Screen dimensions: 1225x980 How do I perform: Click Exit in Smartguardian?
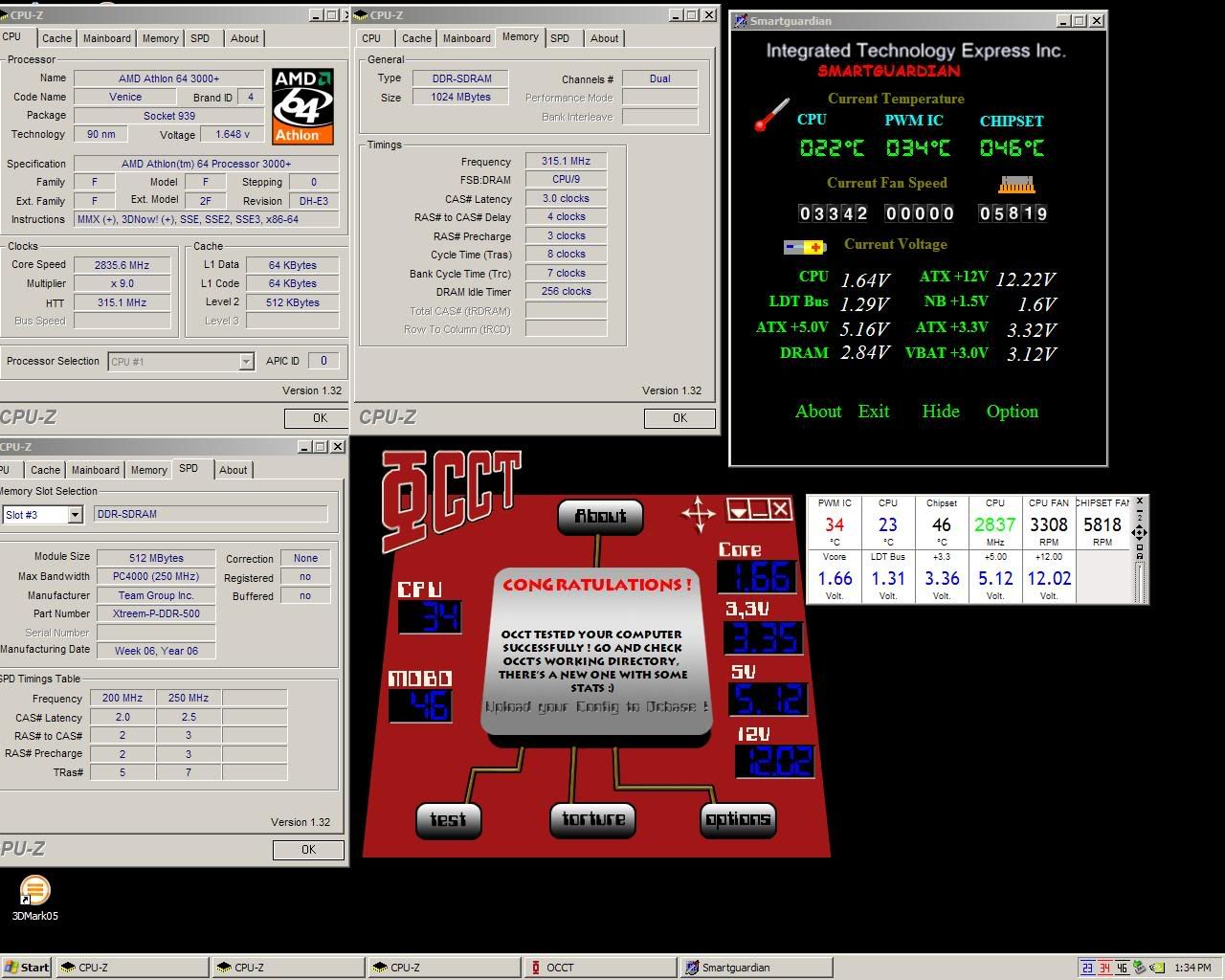tap(874, 412)
